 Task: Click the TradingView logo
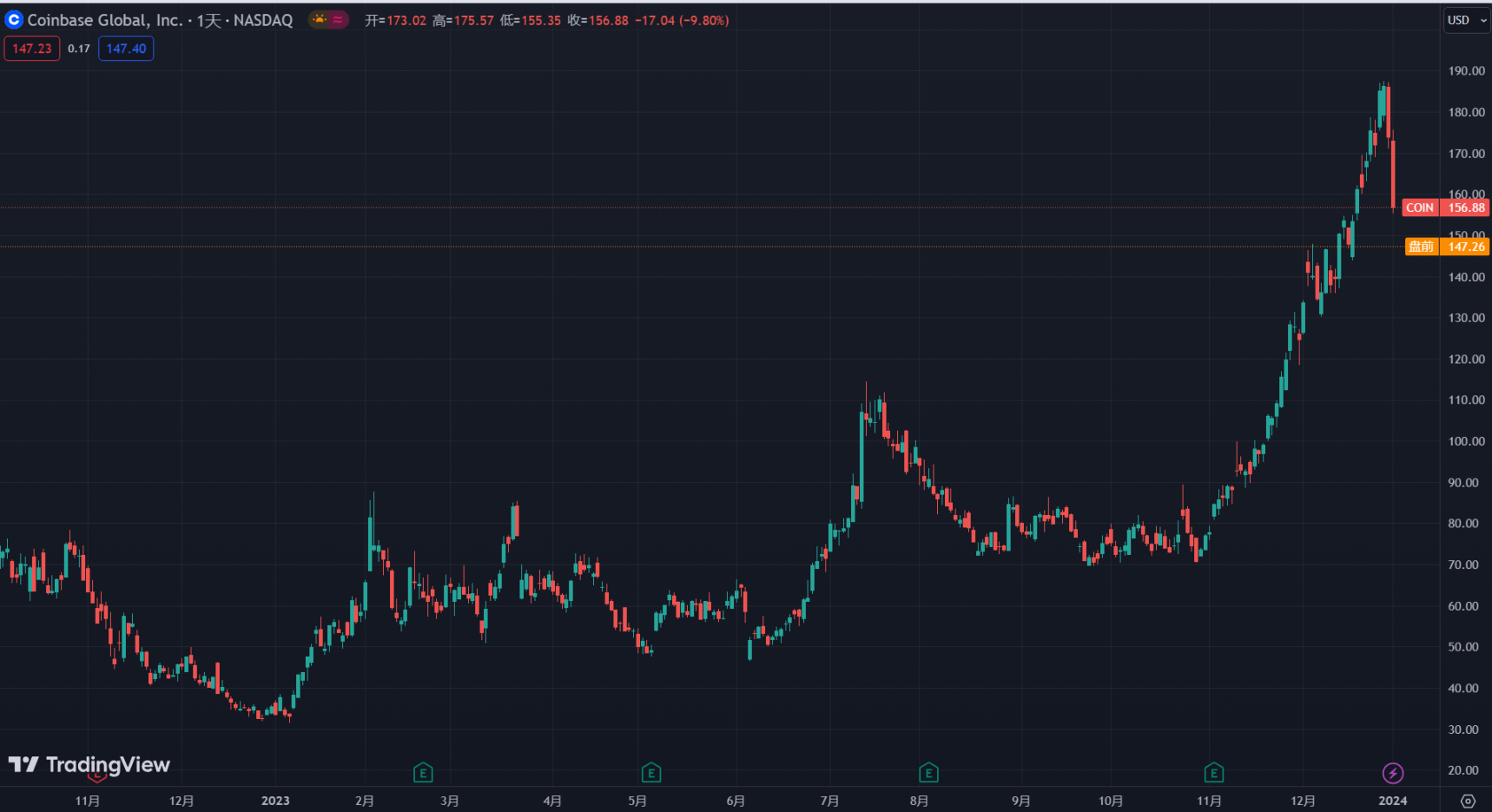pyautogui.click(x=89, y=764)
